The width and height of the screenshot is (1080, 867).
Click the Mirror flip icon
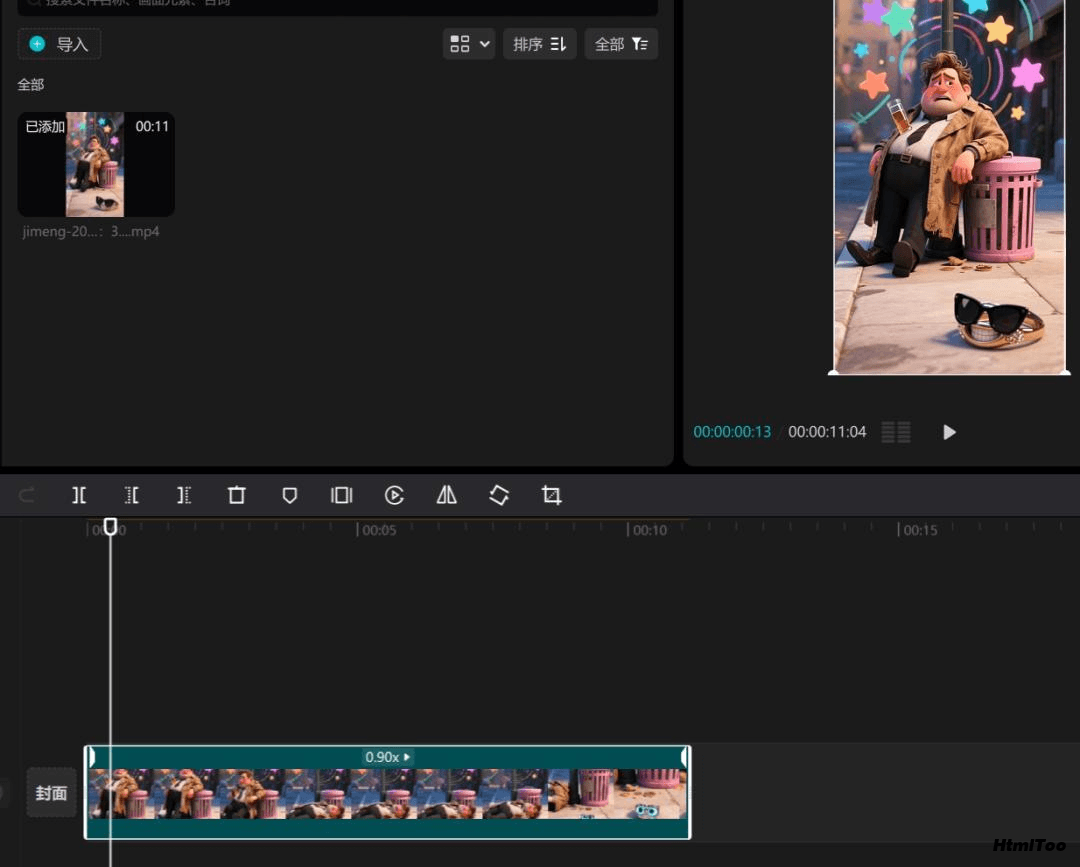pos(446,495)
